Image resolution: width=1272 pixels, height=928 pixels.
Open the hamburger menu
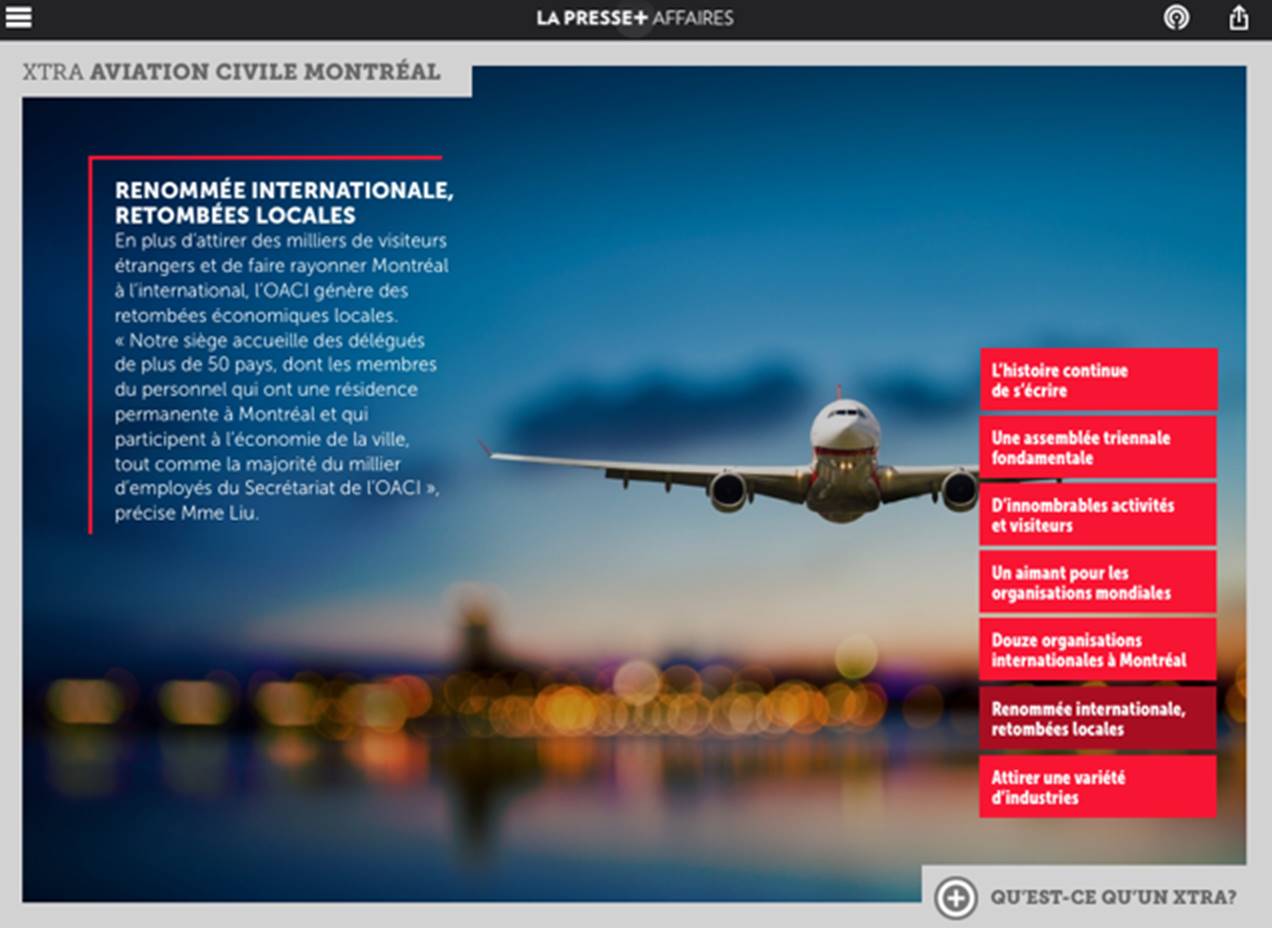click(x=19, y=18)
